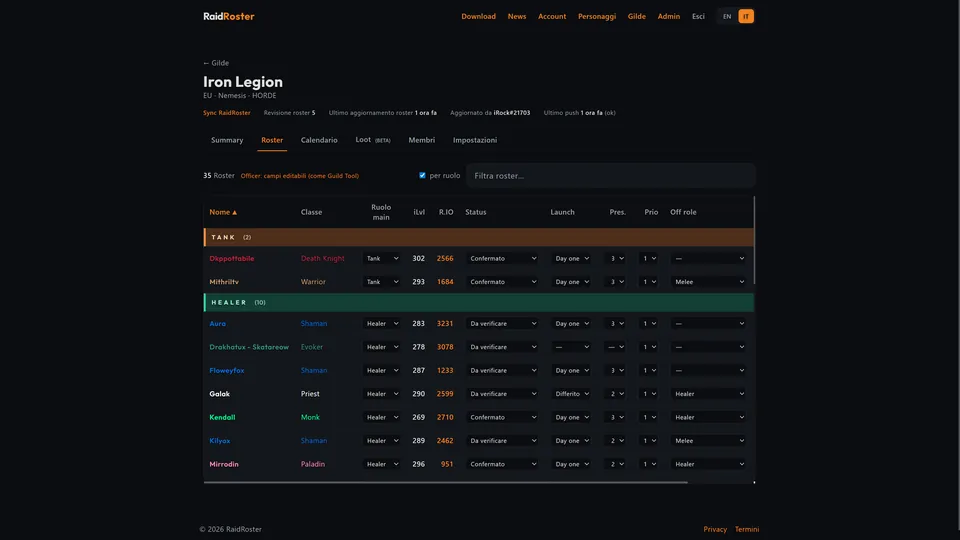The image size is (960, 540).
Task: Open Pres. dropdown for Drakhatux - Skatareow
Action: (x=615, y=347)
